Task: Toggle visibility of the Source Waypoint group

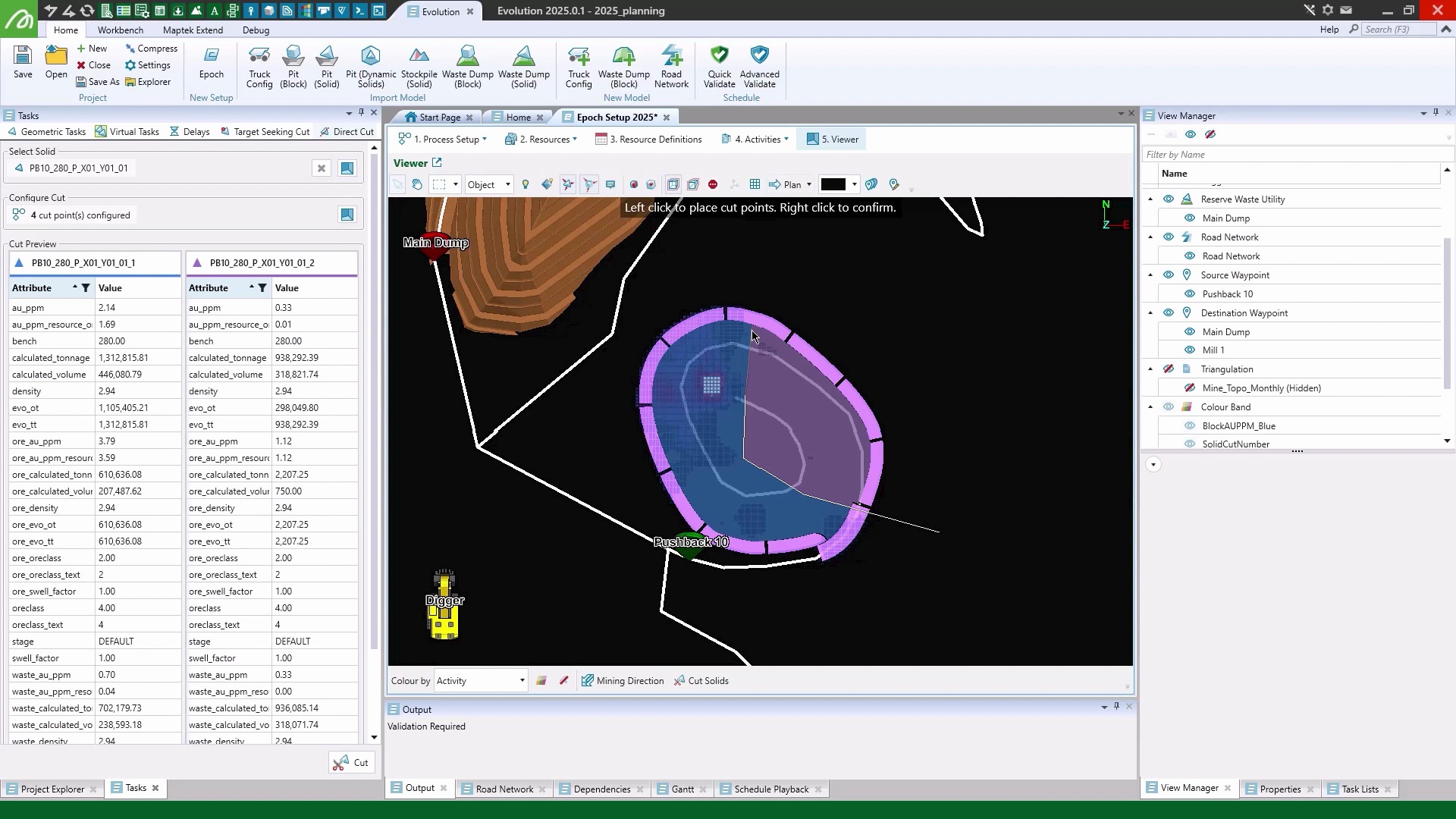Action: click(x=1169, y=275)
